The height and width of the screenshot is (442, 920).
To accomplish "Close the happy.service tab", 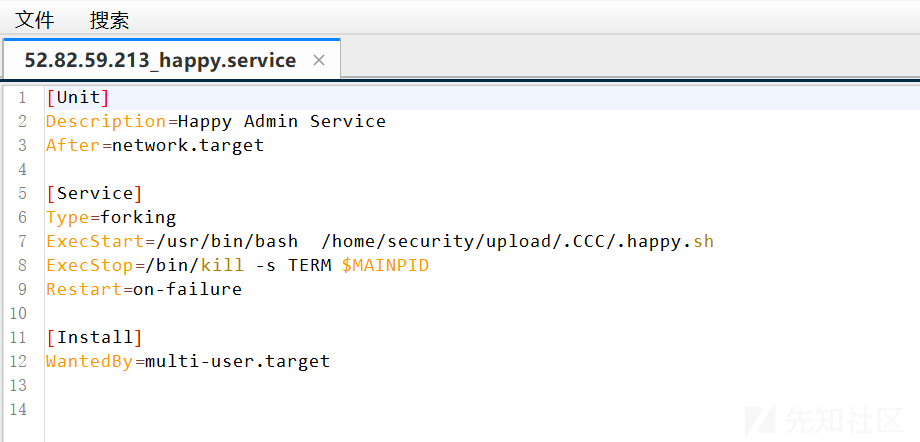I will [319, 60].
